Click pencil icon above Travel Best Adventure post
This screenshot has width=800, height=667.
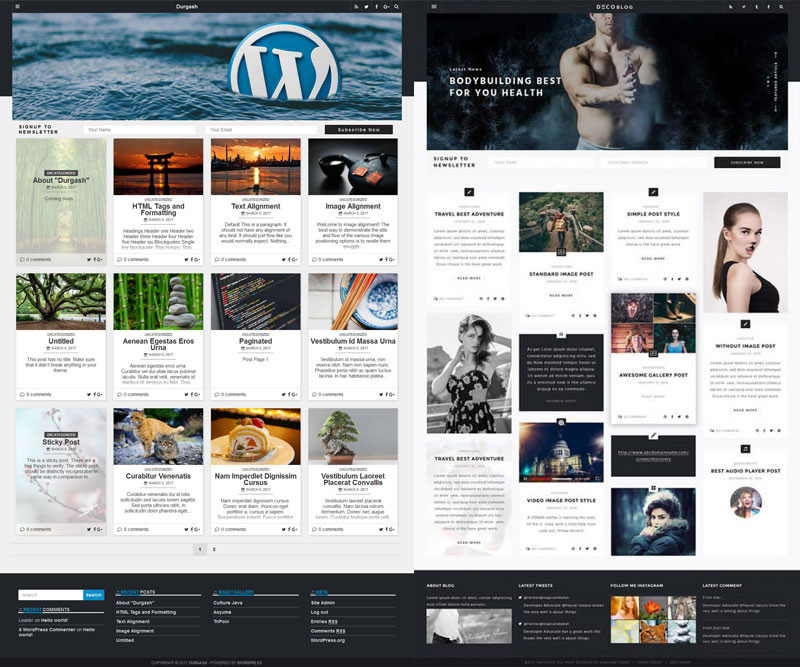pyautogui.click(x=469, y=192)
